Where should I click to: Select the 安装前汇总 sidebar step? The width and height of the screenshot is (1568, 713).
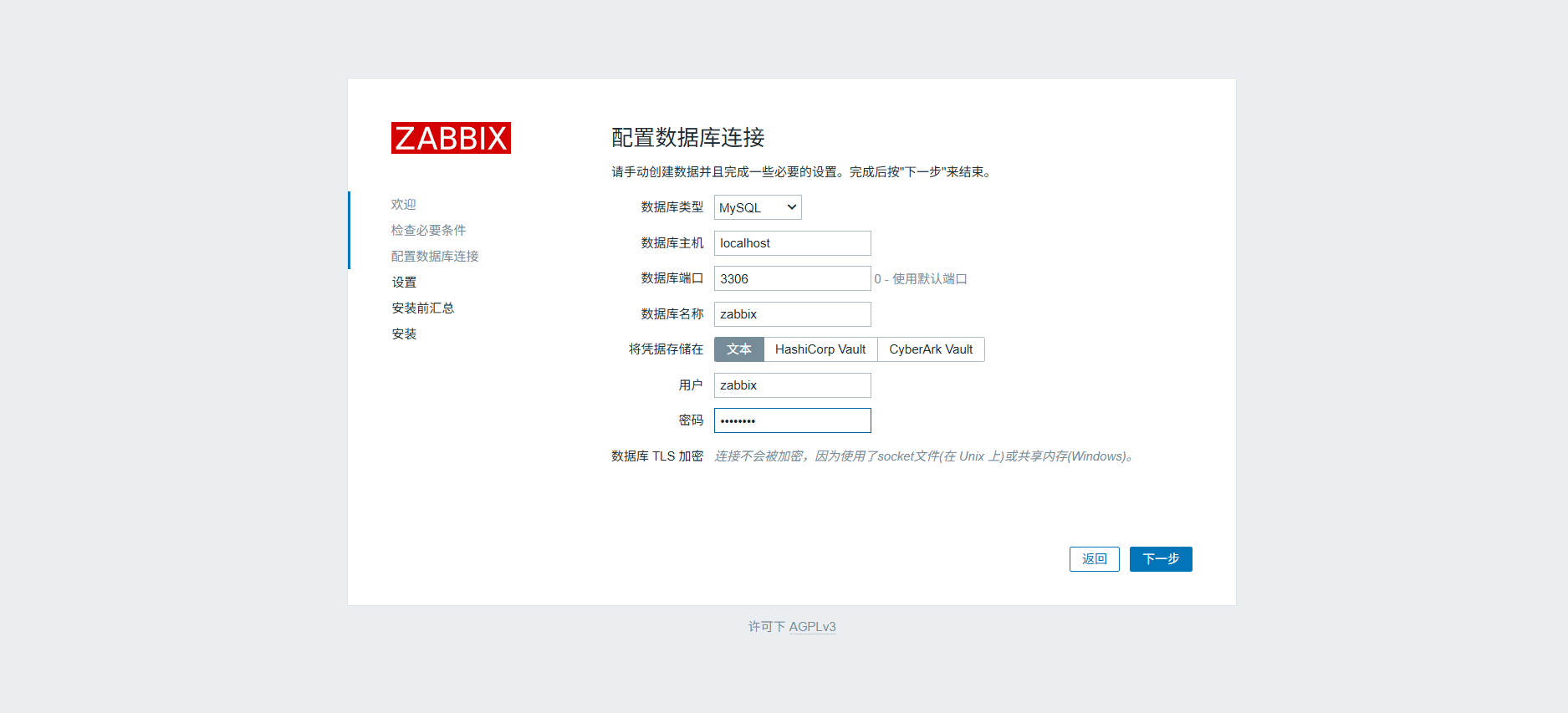click(422, 308)
